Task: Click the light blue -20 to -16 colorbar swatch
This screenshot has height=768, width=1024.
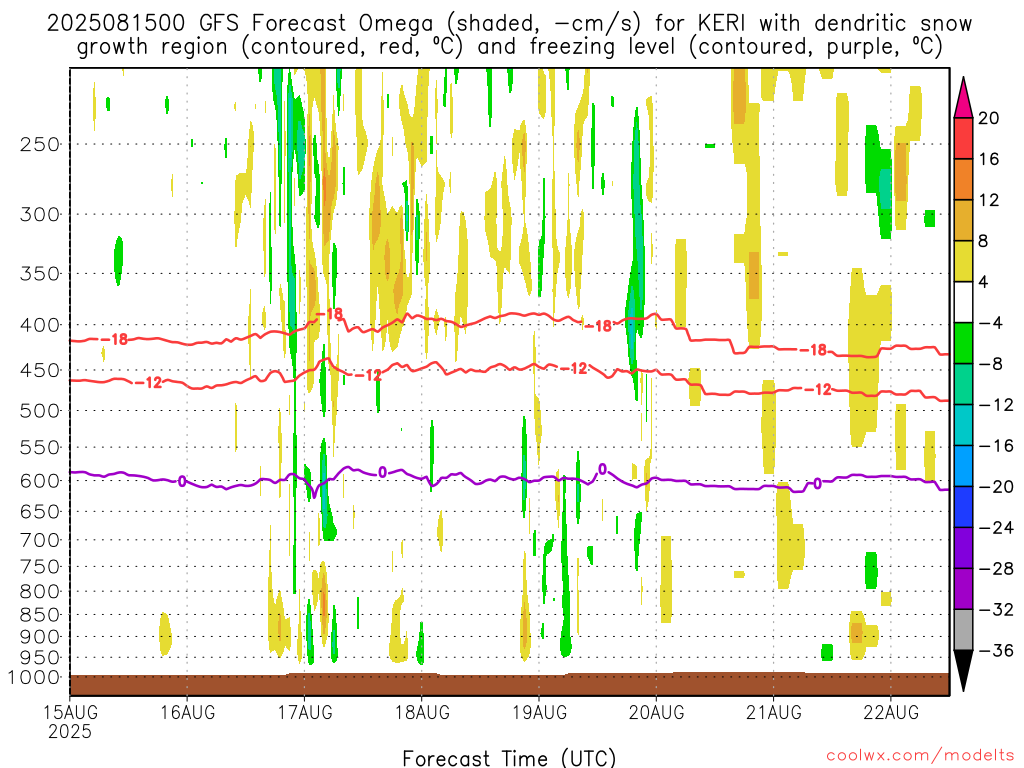Action: [x=963, y=466]
